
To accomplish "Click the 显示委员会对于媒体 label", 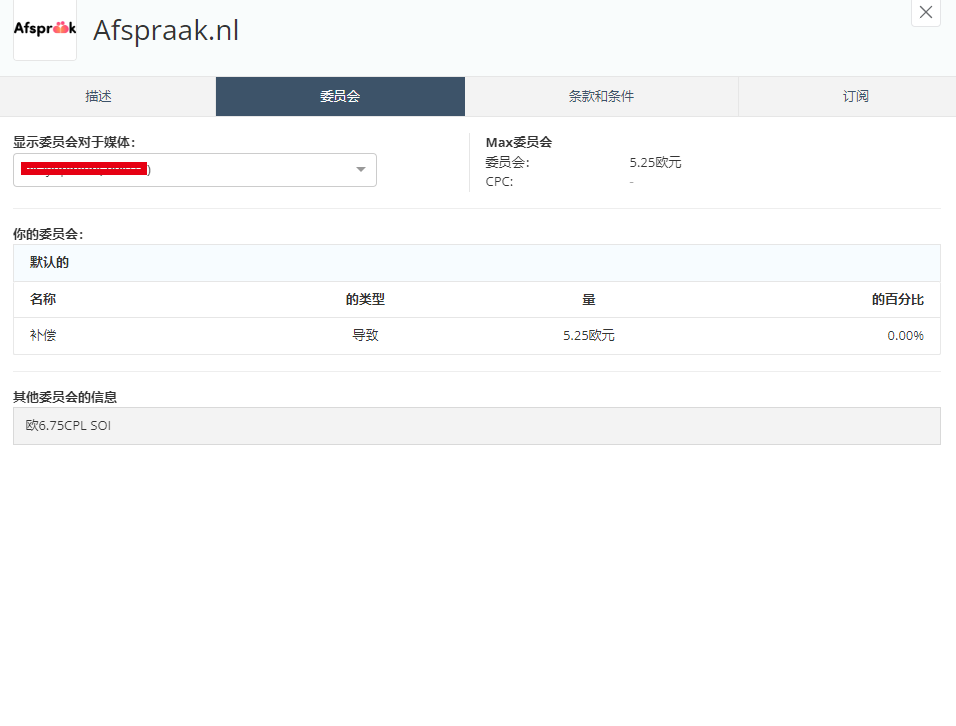I will 74,142.
